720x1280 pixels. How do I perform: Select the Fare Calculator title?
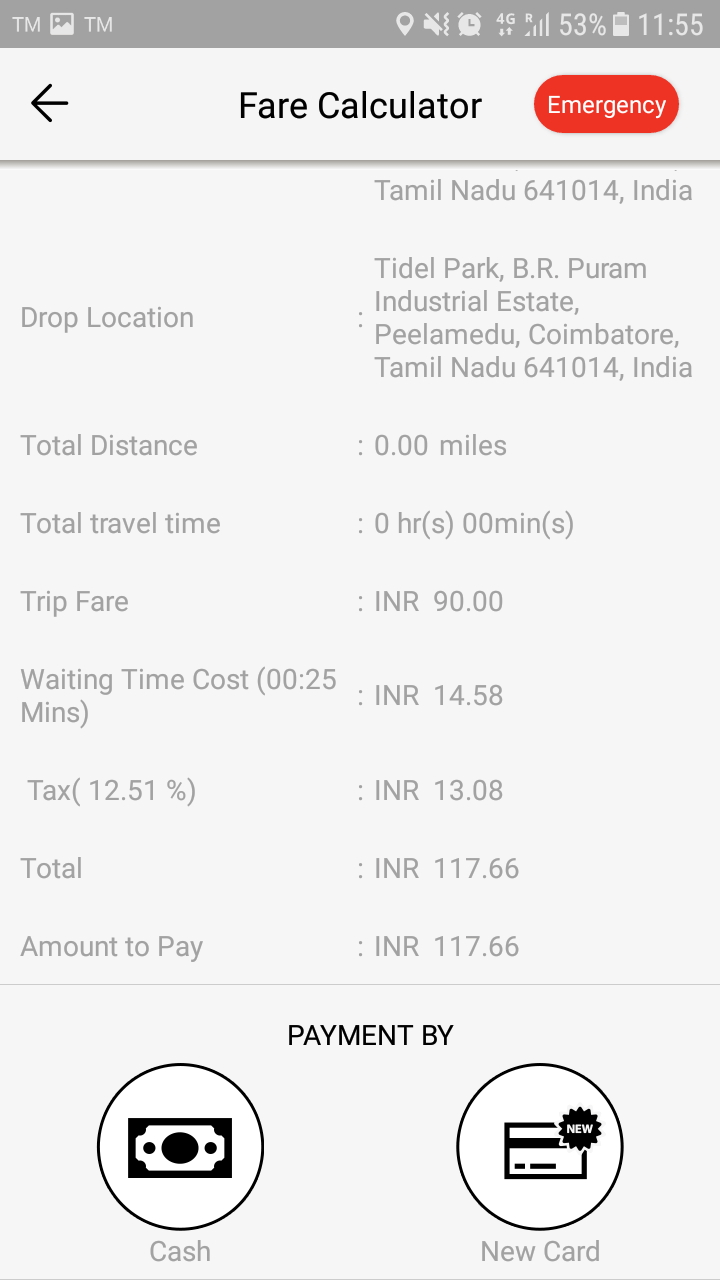pyautogui.click(x=360, y=105)
